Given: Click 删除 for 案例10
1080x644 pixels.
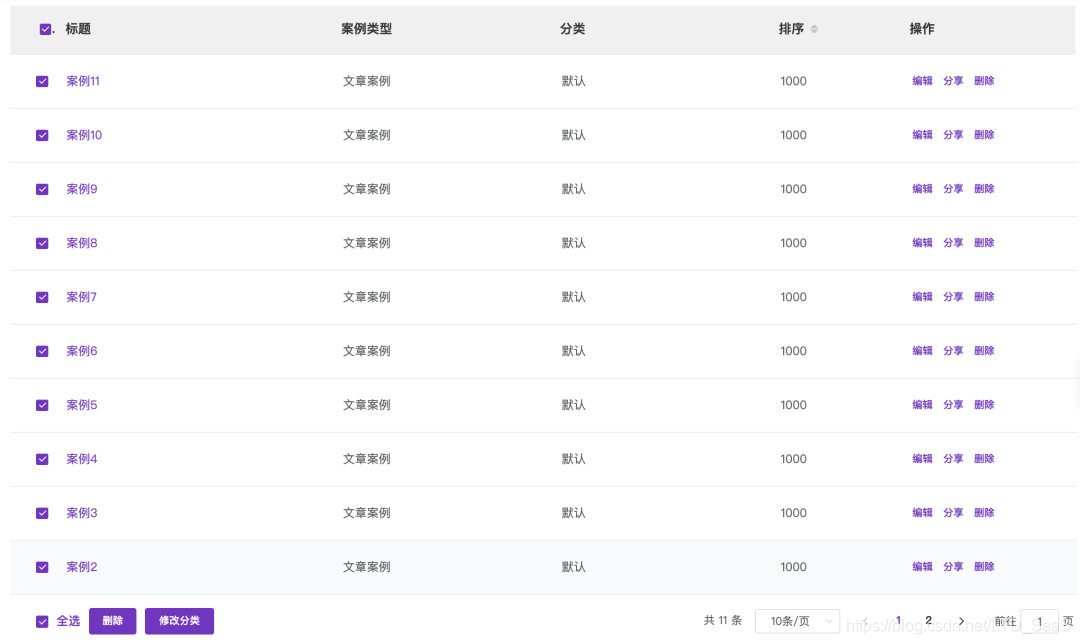Looking at the screenshot, I should (984, 134).
